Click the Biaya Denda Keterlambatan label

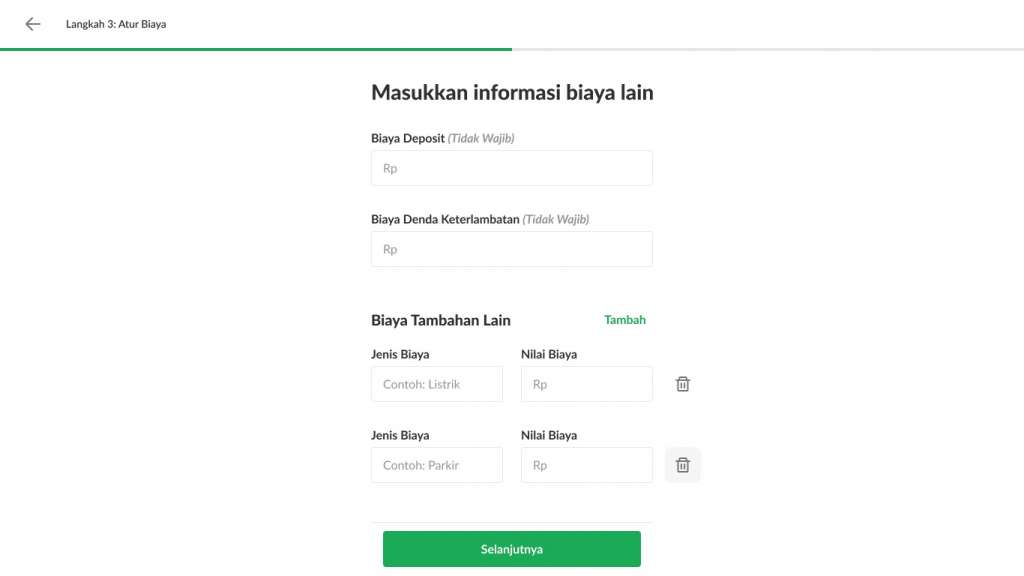pos(445,219)
